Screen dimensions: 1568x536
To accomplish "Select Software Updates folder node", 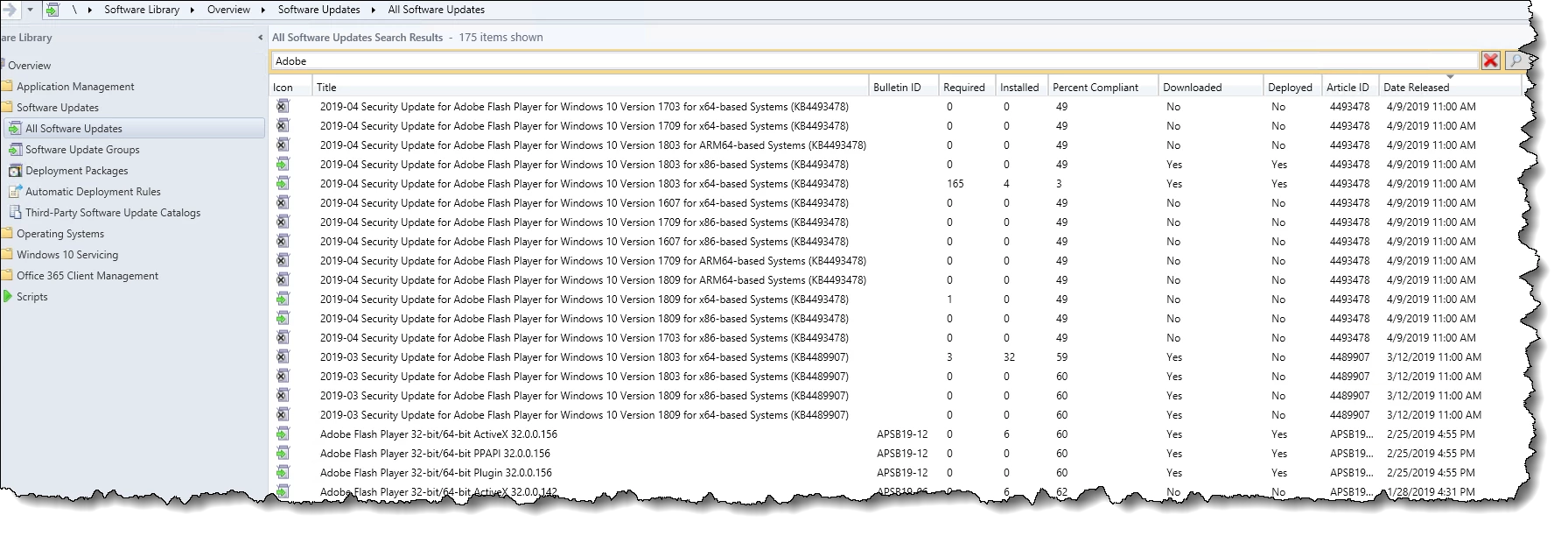I will pyautogui.click(x=58, y=108).
